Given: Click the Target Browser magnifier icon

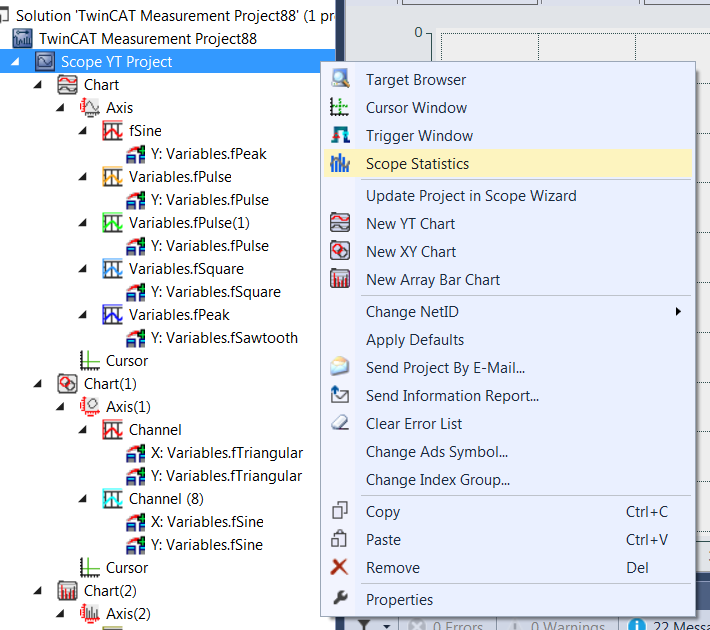Looking at the screenshot, I should 340,79.
